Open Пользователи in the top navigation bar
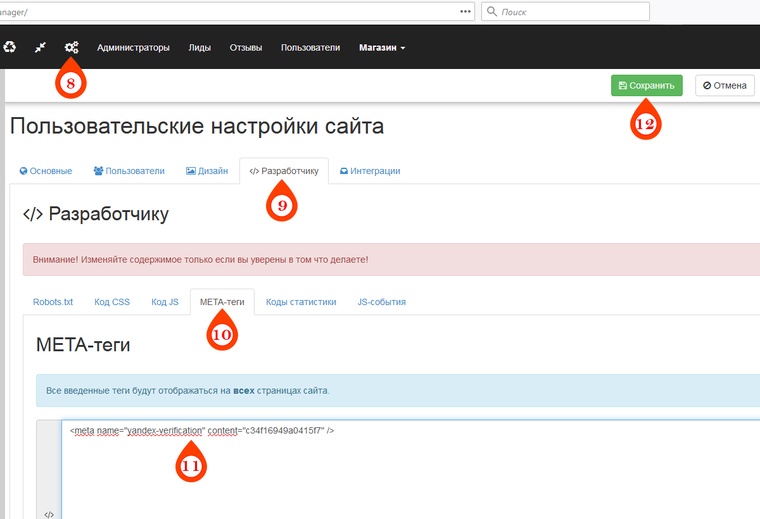 point(310,47)
